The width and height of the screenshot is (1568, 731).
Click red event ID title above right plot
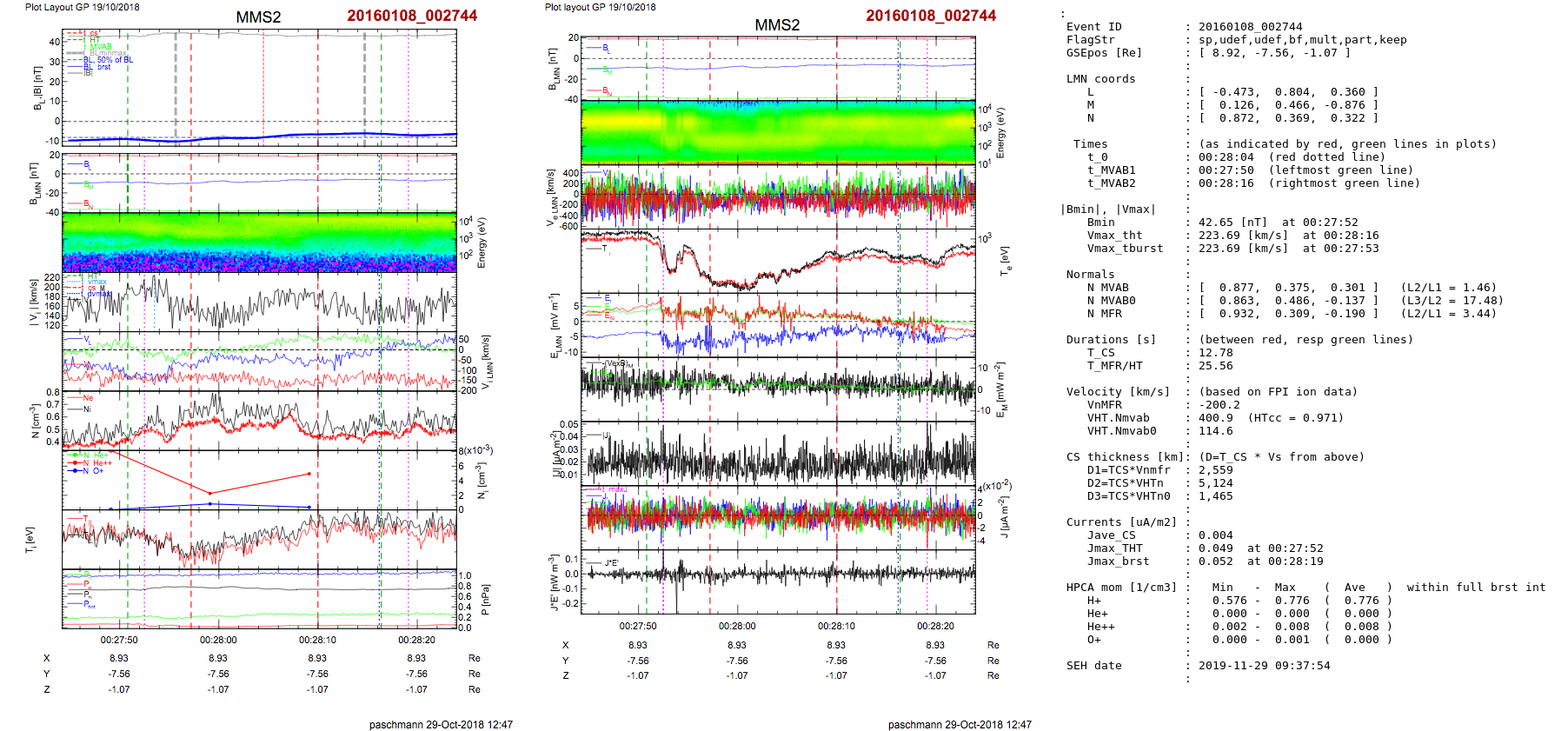(930, 16)
